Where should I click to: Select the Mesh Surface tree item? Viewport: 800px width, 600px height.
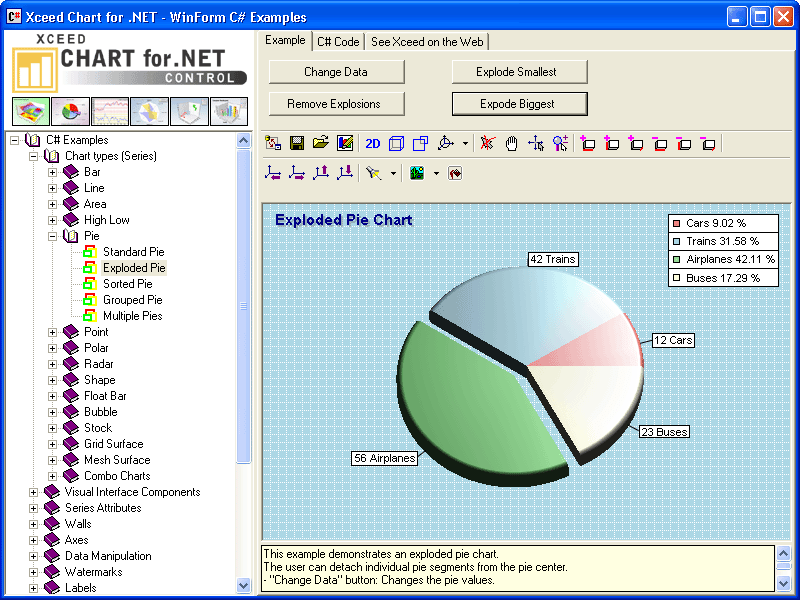click(117, 460)
